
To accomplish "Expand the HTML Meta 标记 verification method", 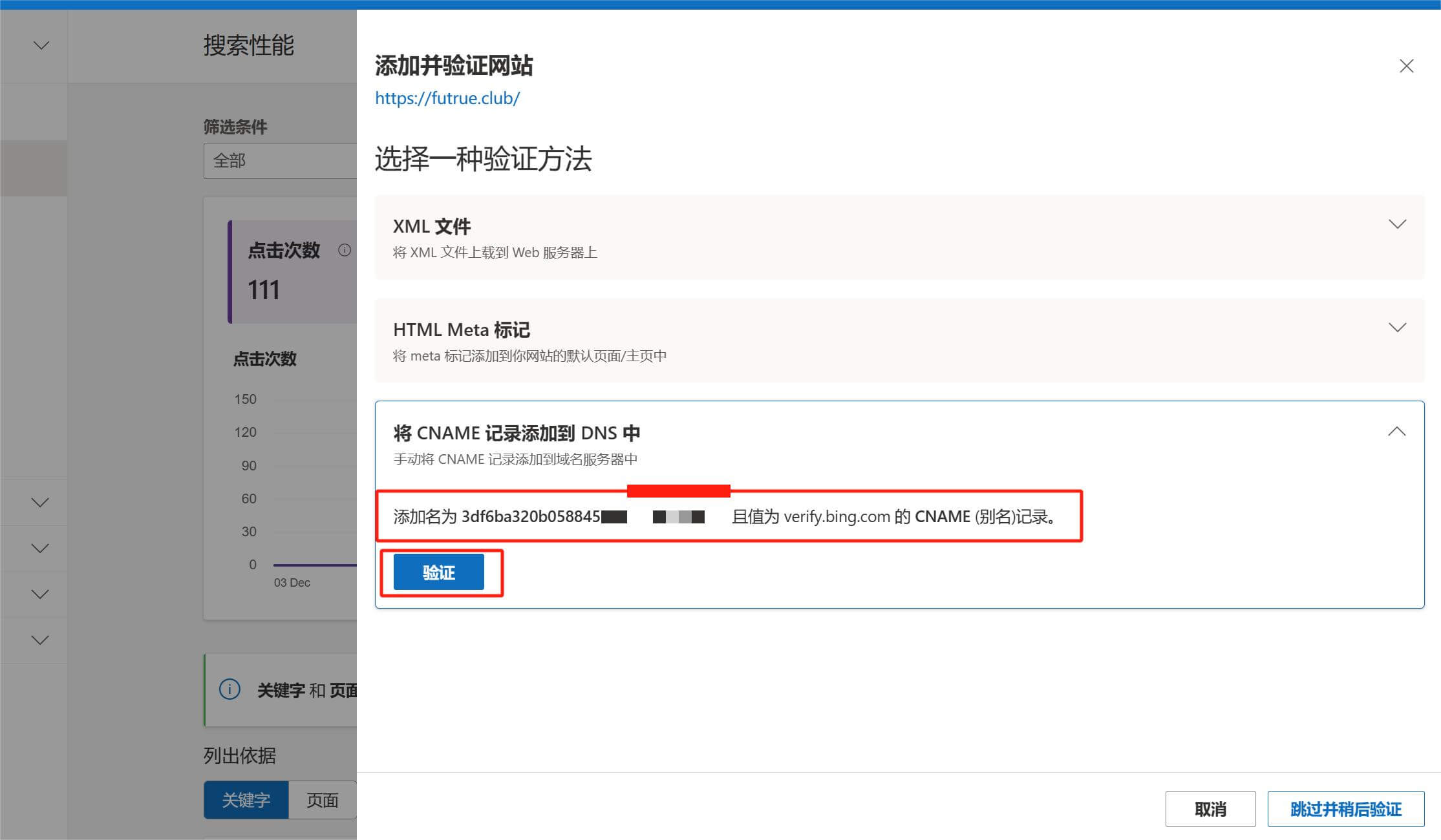I will pyautogui.click(x=1398, y=328).
